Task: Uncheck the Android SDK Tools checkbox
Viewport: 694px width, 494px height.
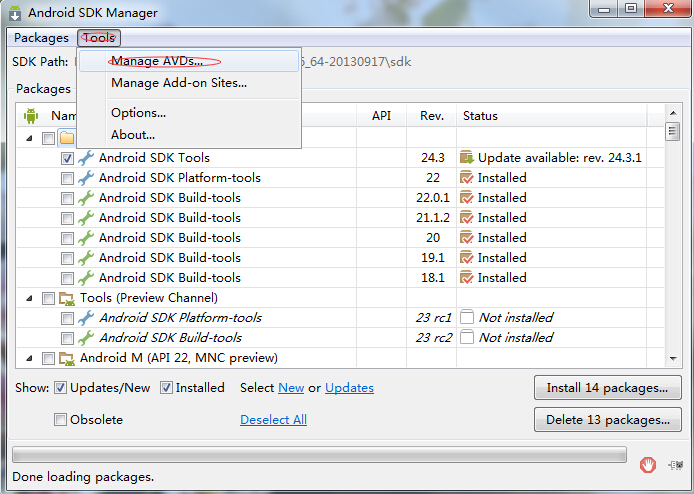Action: click(x=67, y=158)
